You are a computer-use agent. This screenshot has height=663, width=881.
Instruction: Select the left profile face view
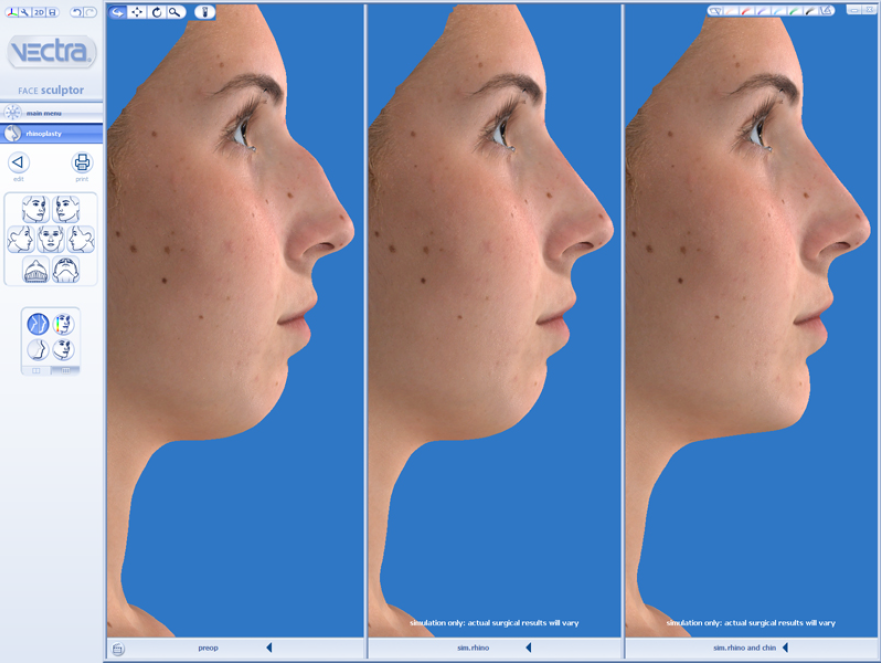(x=81, y=239)
